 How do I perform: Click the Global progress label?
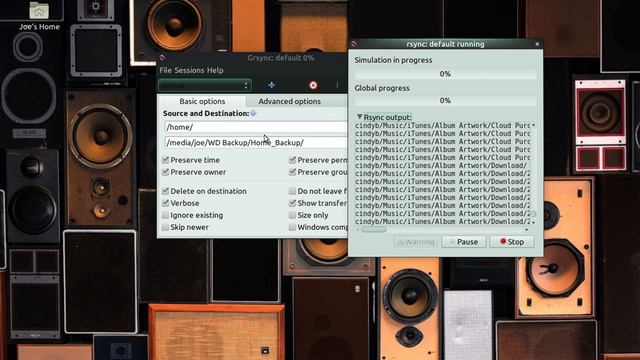click(x=382, y=88)
